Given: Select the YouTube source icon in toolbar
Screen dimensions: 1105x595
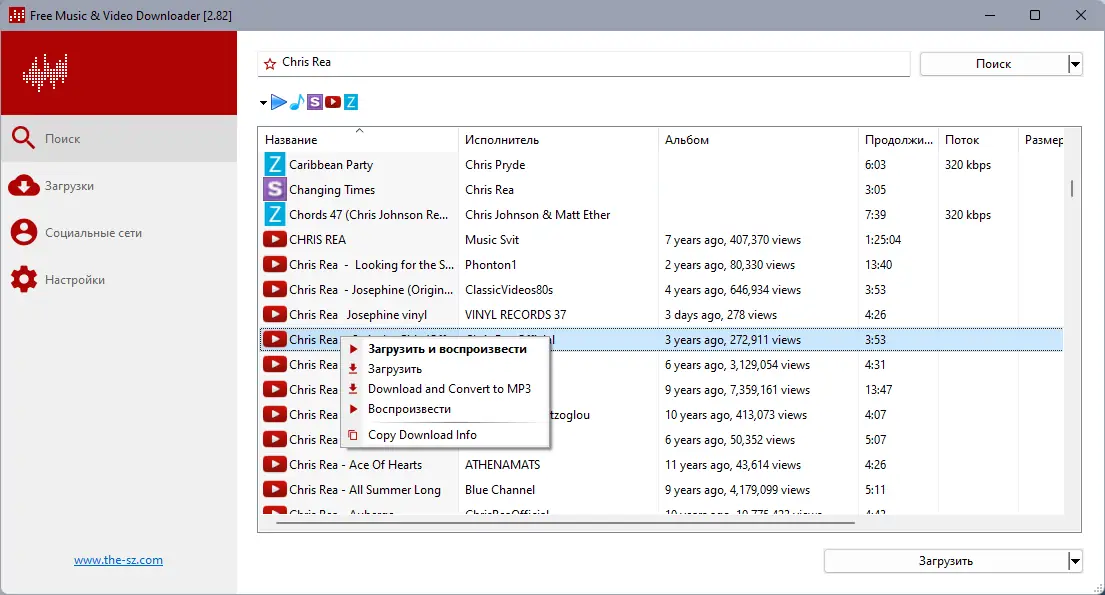Looking at the screenshot, I should (x=333, y=102).
